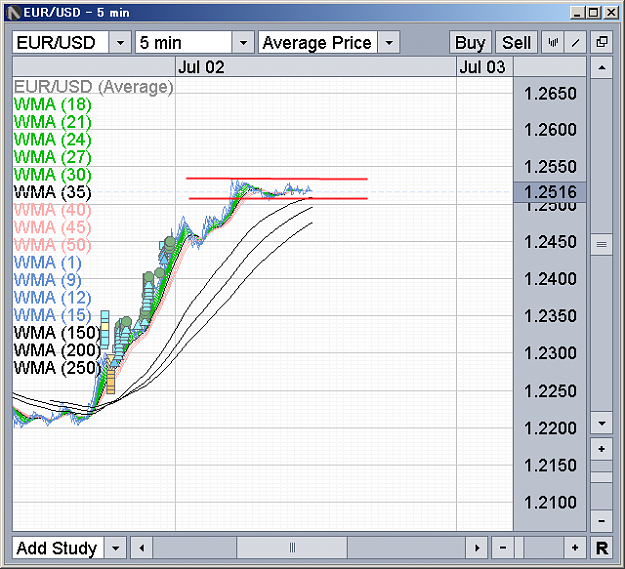625x569 pixels.
Task: Click the Average Price type field
Action: [318, 42]
